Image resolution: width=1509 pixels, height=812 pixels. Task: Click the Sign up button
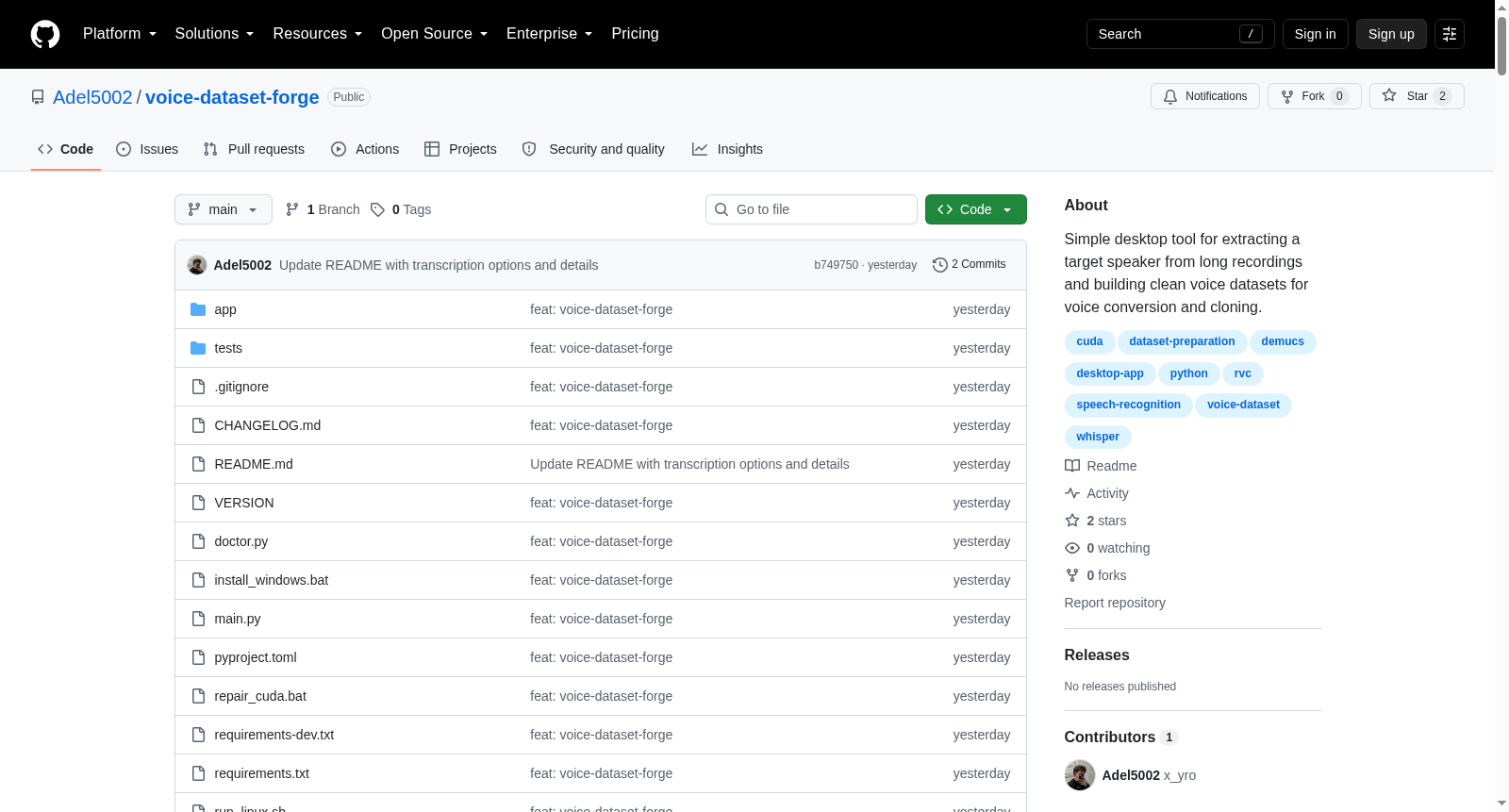1391,34
